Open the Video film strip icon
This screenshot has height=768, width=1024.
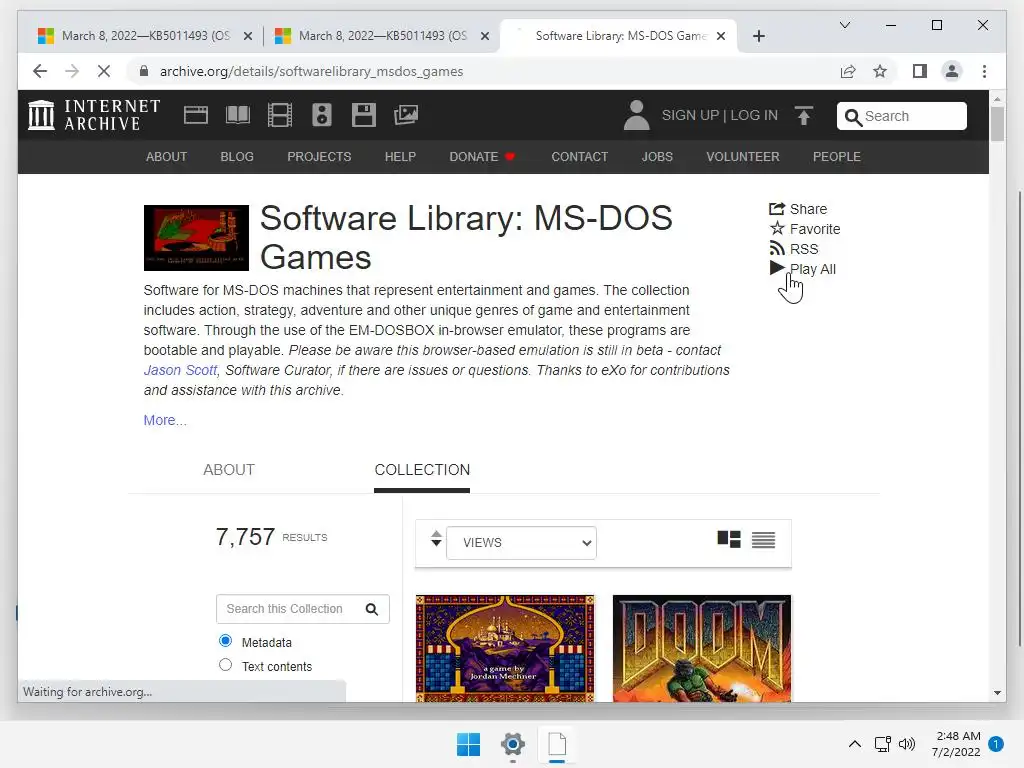coord(280,115)
